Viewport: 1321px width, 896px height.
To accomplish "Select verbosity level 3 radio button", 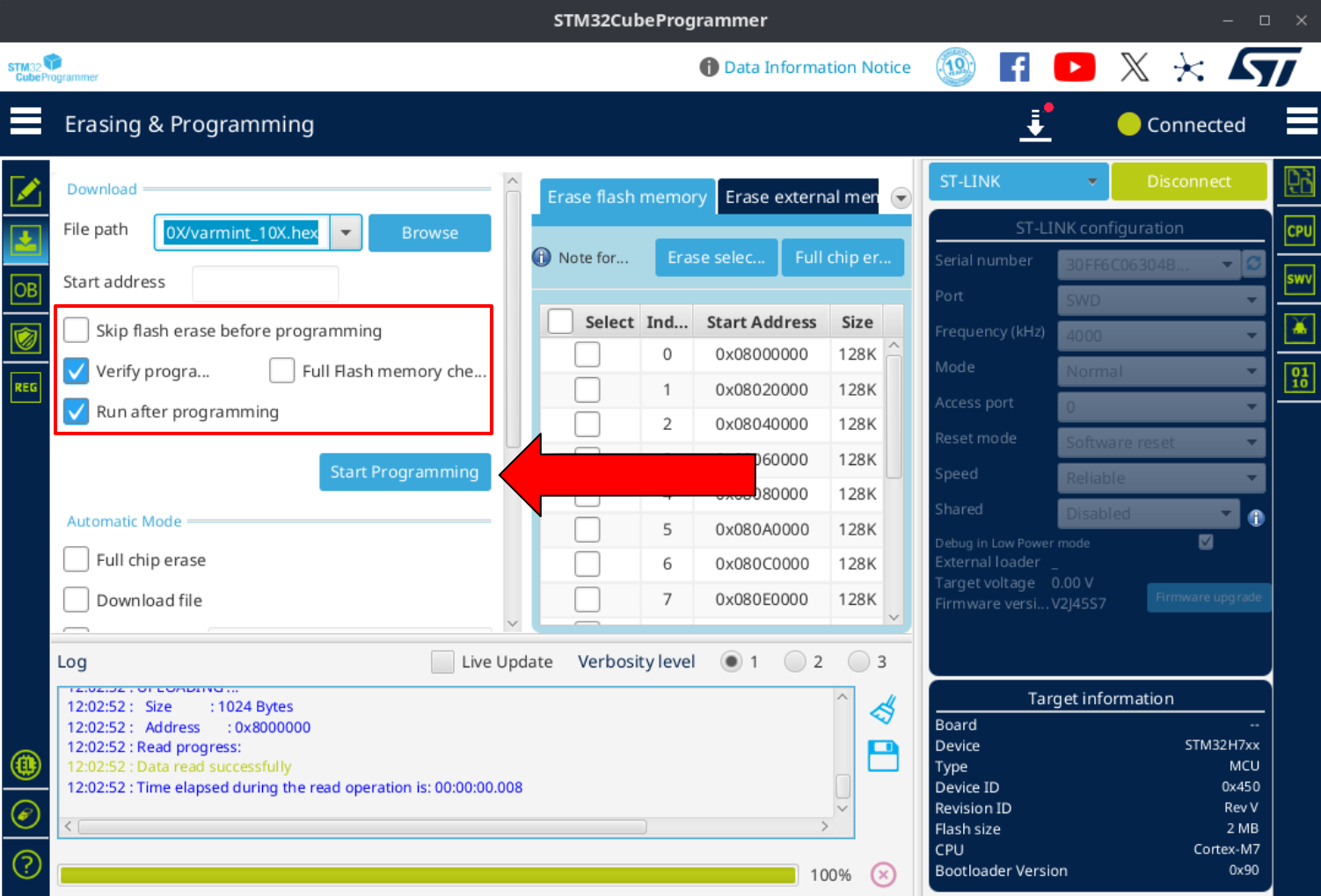I will [x=858, y=662].
